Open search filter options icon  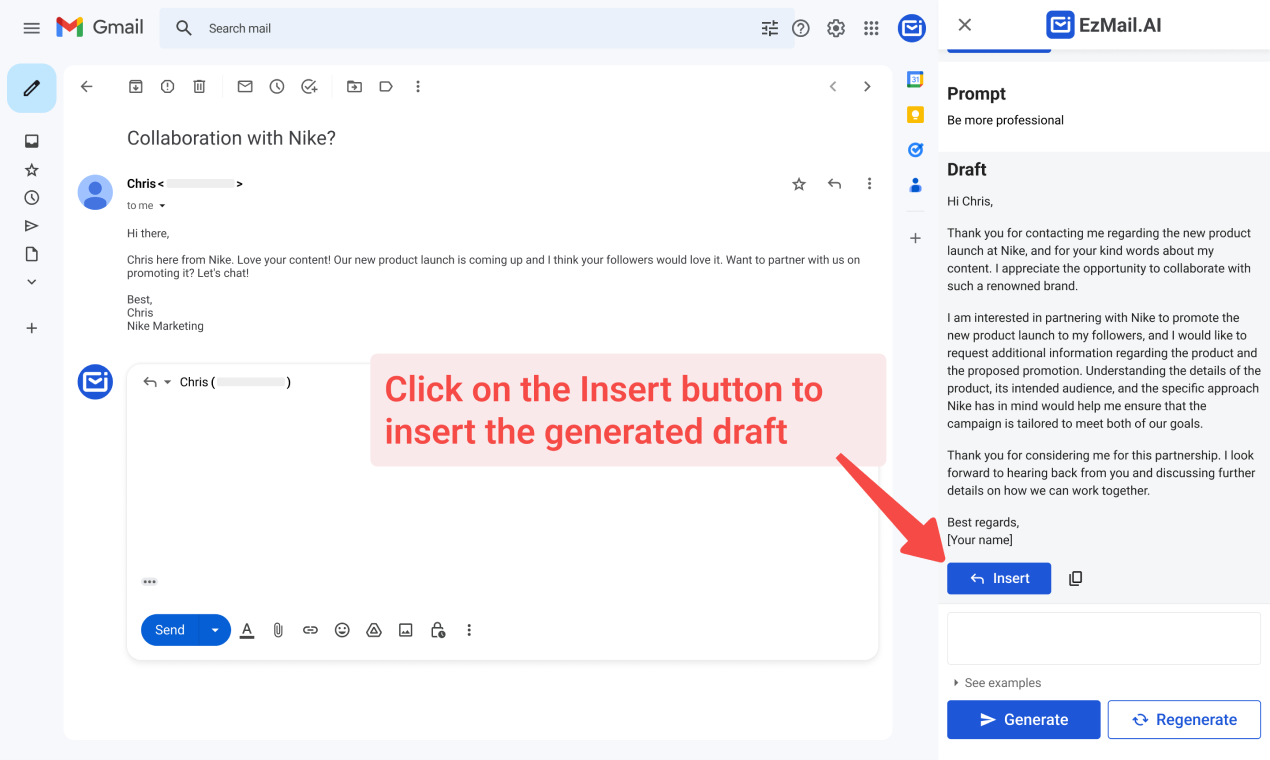769,28
